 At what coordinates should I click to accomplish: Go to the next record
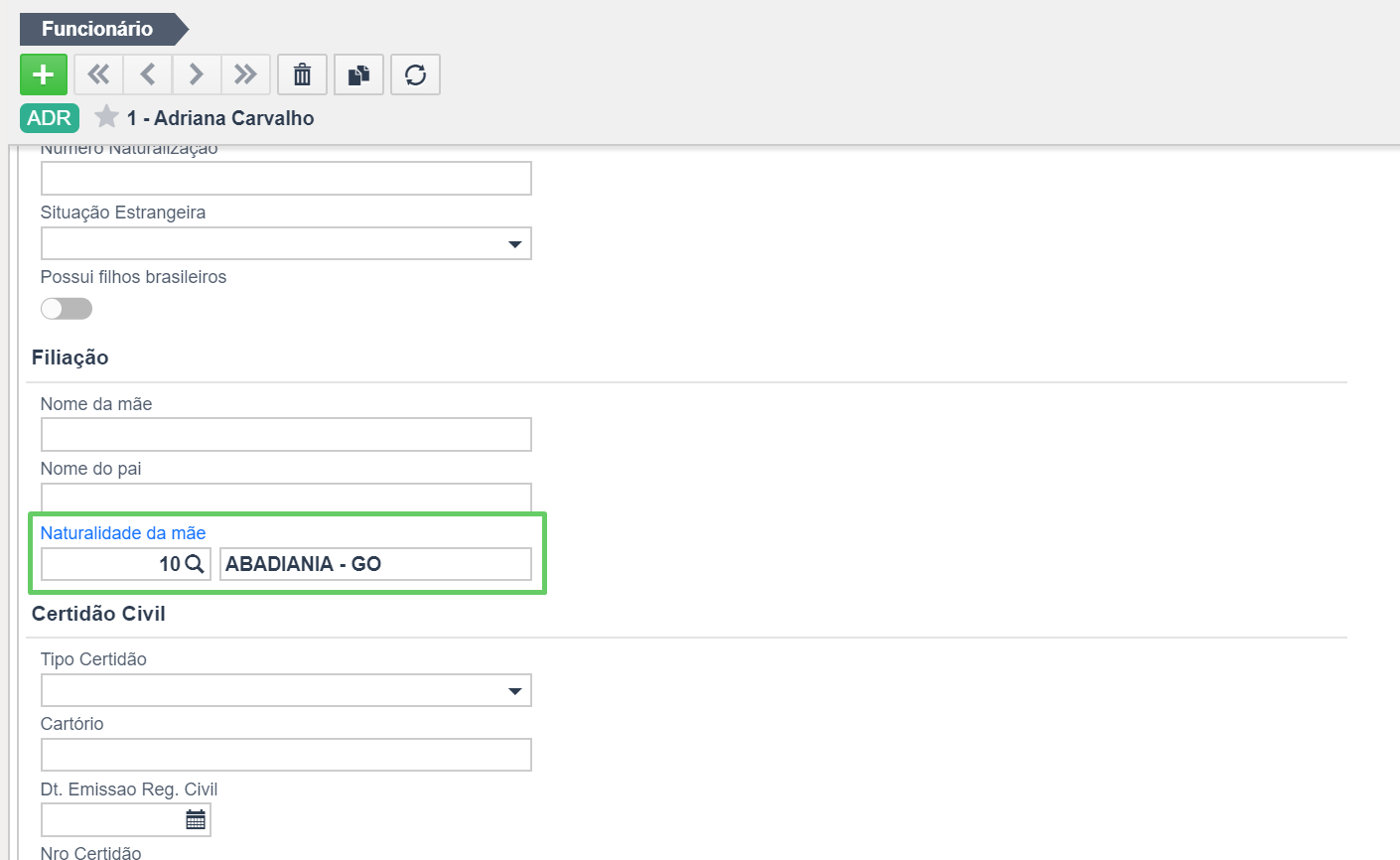tap(197, 74)
